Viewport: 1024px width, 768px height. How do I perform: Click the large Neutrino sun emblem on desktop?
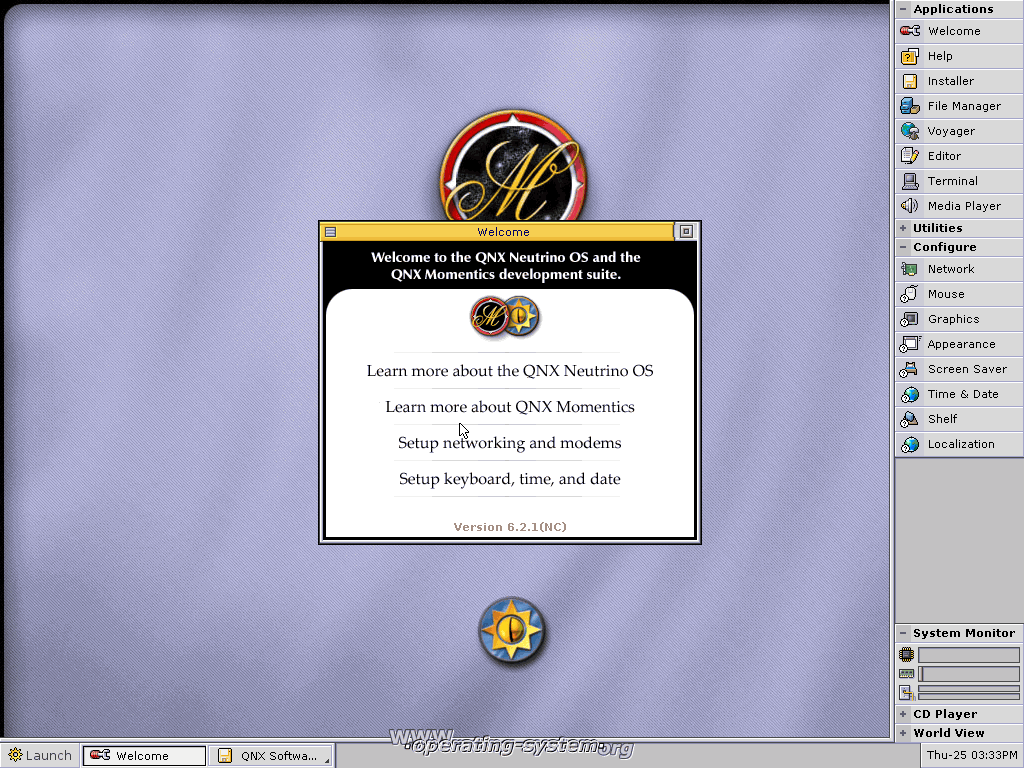(512, 630)
